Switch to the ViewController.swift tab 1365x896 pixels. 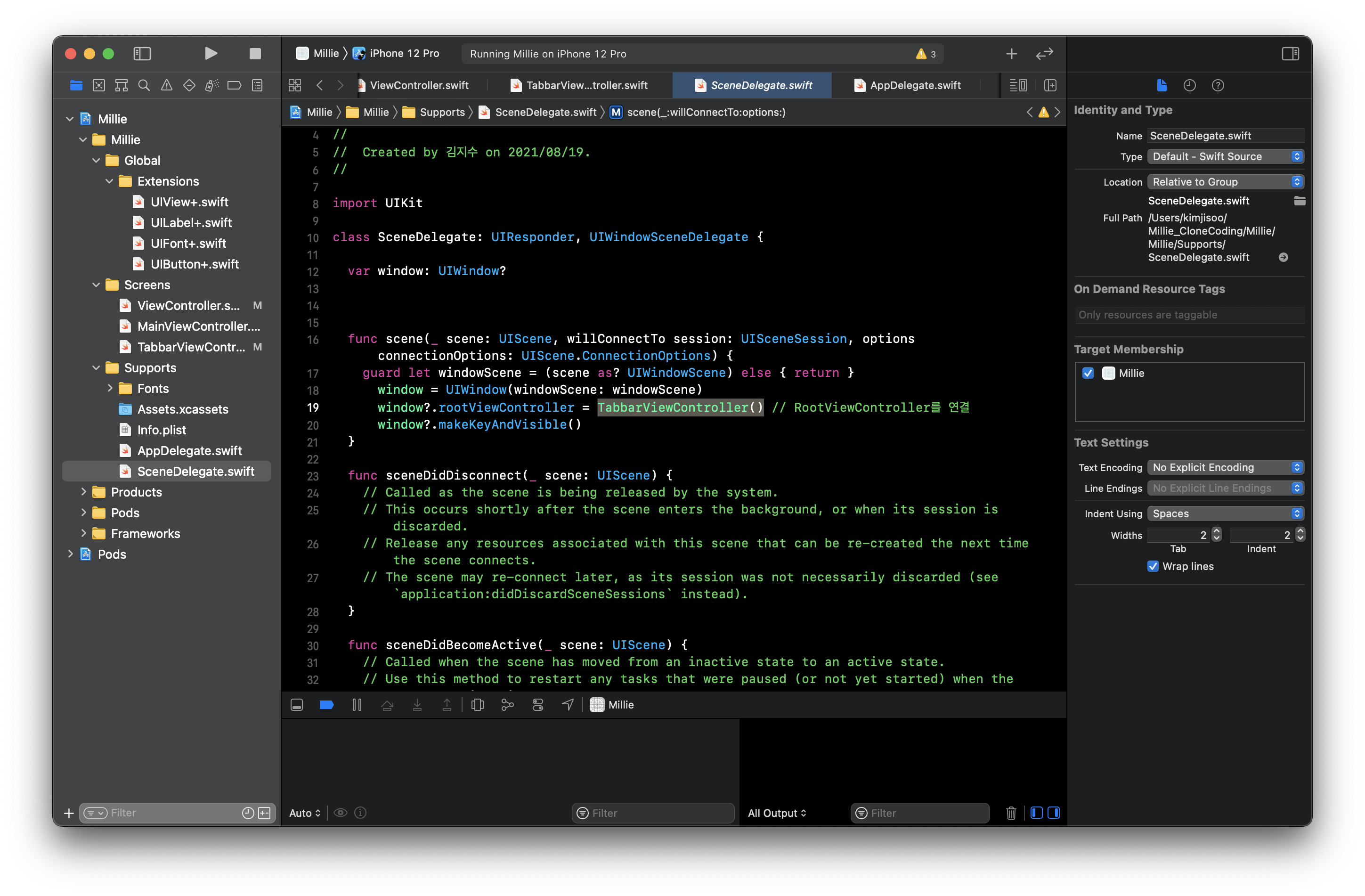tap(419, 85)
